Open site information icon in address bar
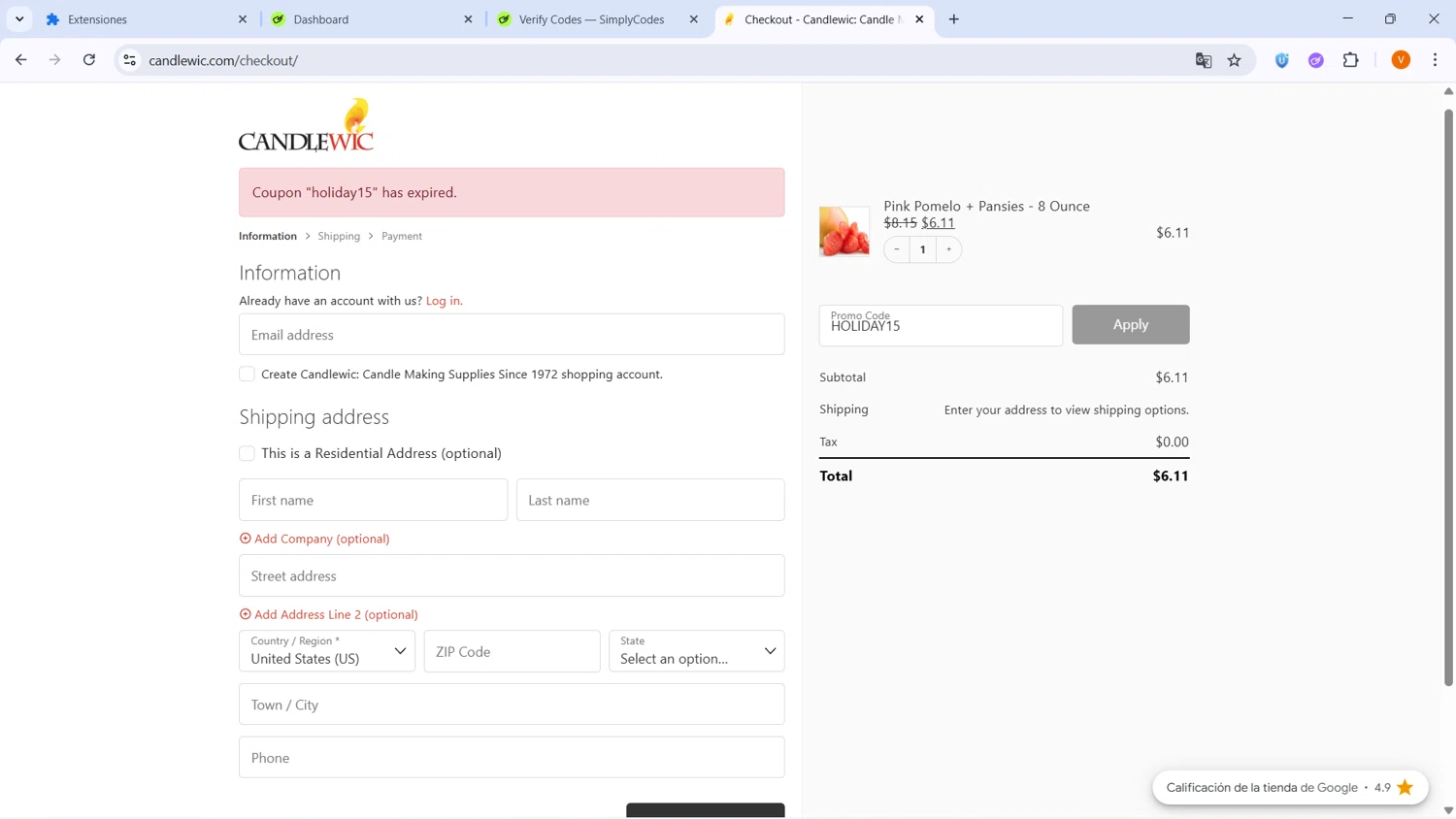This screenshot has height=819, width=1456. click(x=129, y=60)
